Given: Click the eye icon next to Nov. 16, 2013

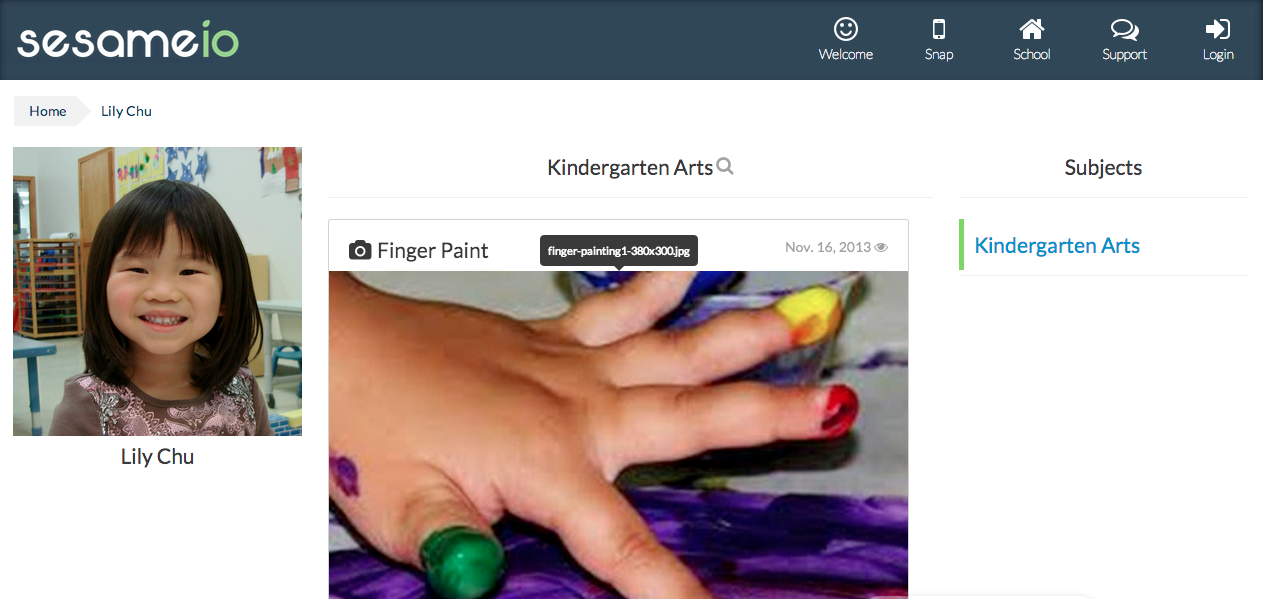Looking at the screenshot, I should (881, 247).
